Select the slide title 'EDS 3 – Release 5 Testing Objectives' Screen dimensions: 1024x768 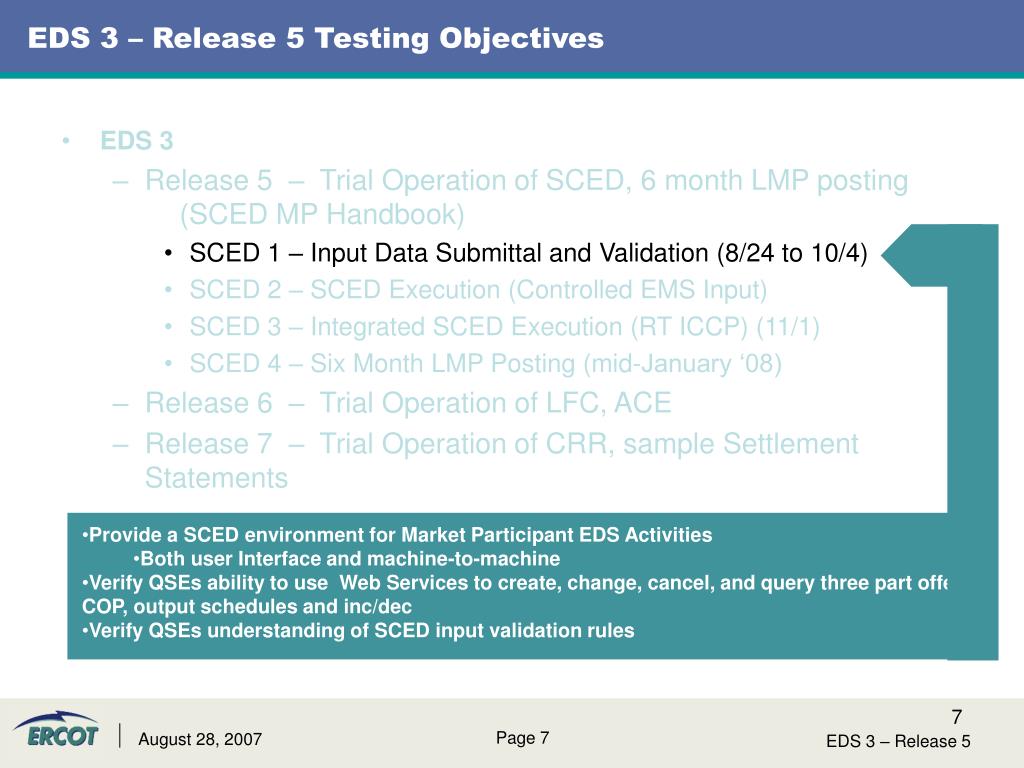click(316, 38)
